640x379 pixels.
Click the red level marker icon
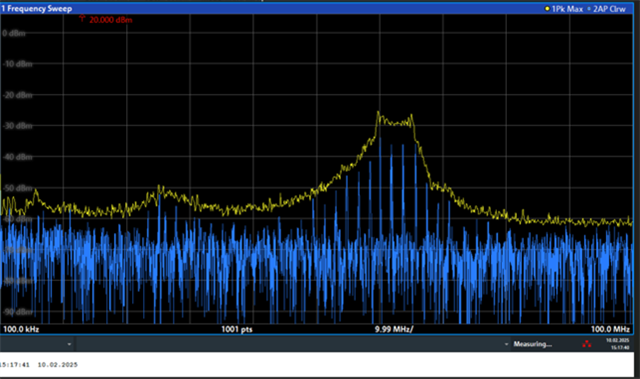(82, 19)
